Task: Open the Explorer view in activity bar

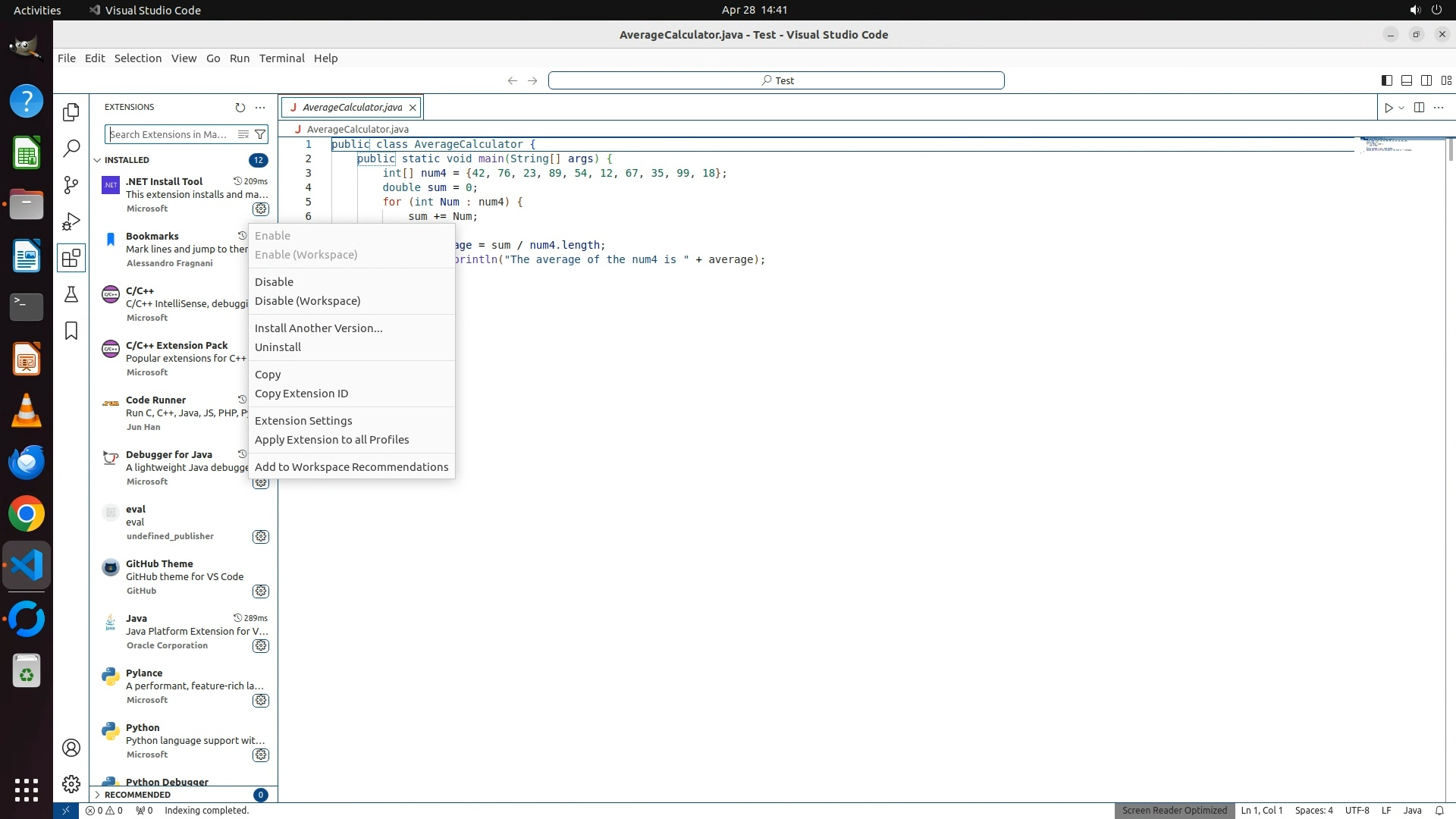Action: pos(71,111)
